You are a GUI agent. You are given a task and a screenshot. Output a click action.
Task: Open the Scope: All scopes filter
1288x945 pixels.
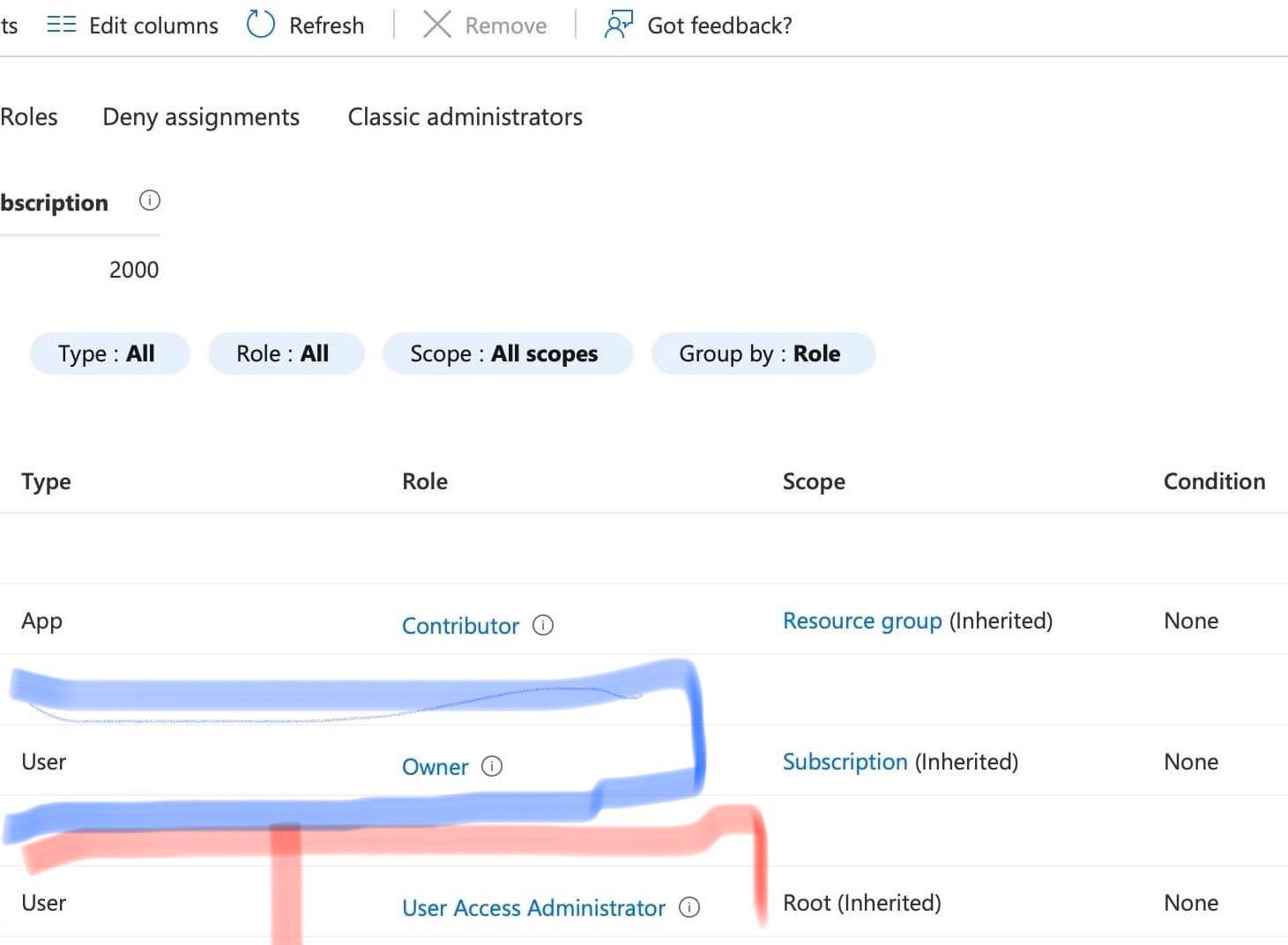point(507,353)
